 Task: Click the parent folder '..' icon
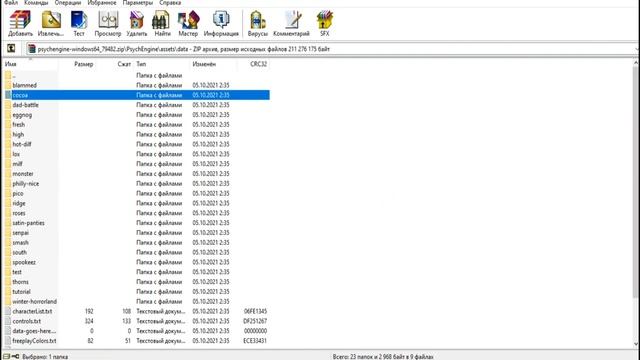point(8,76)
